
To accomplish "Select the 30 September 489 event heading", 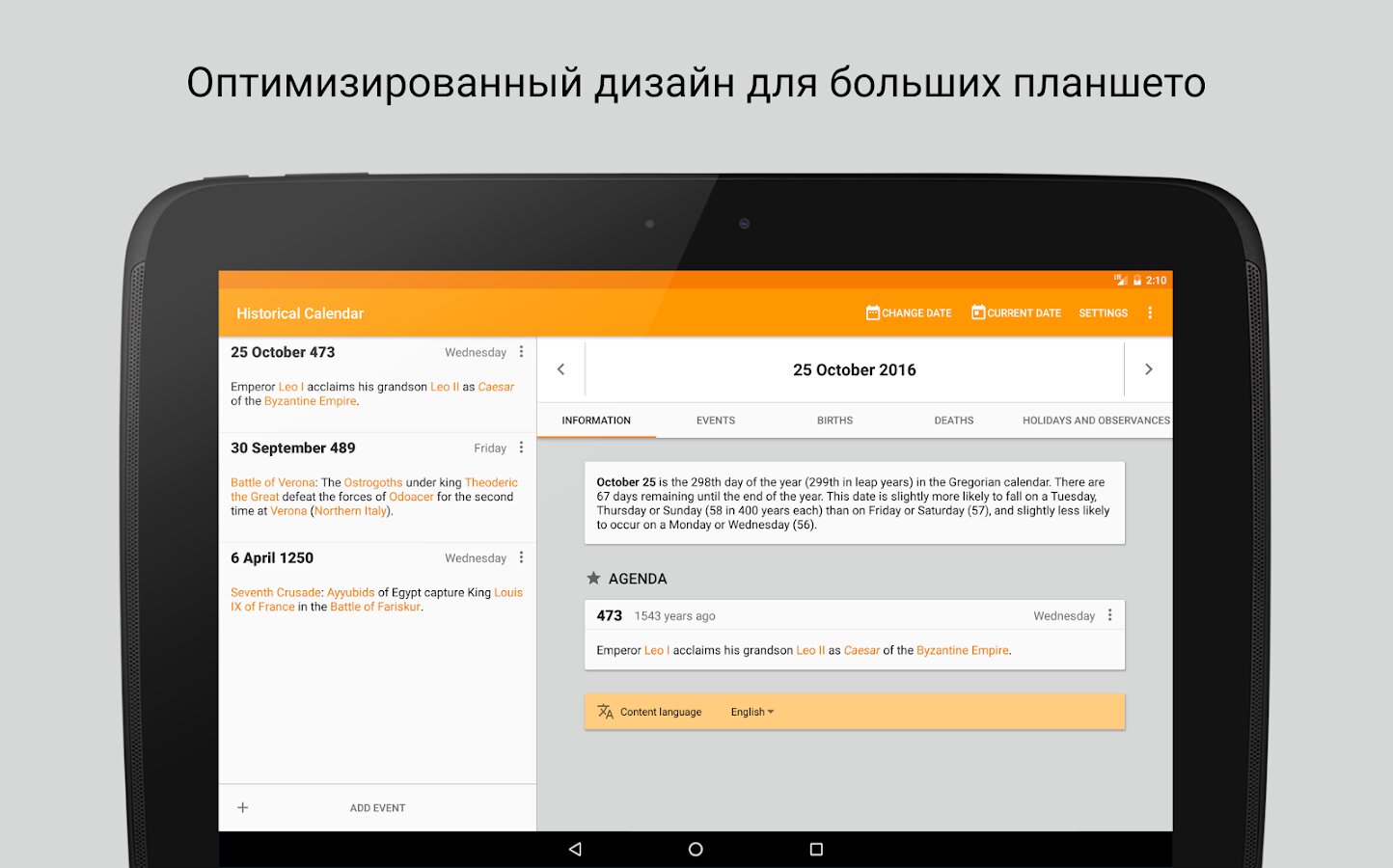I will coord(293,448).
